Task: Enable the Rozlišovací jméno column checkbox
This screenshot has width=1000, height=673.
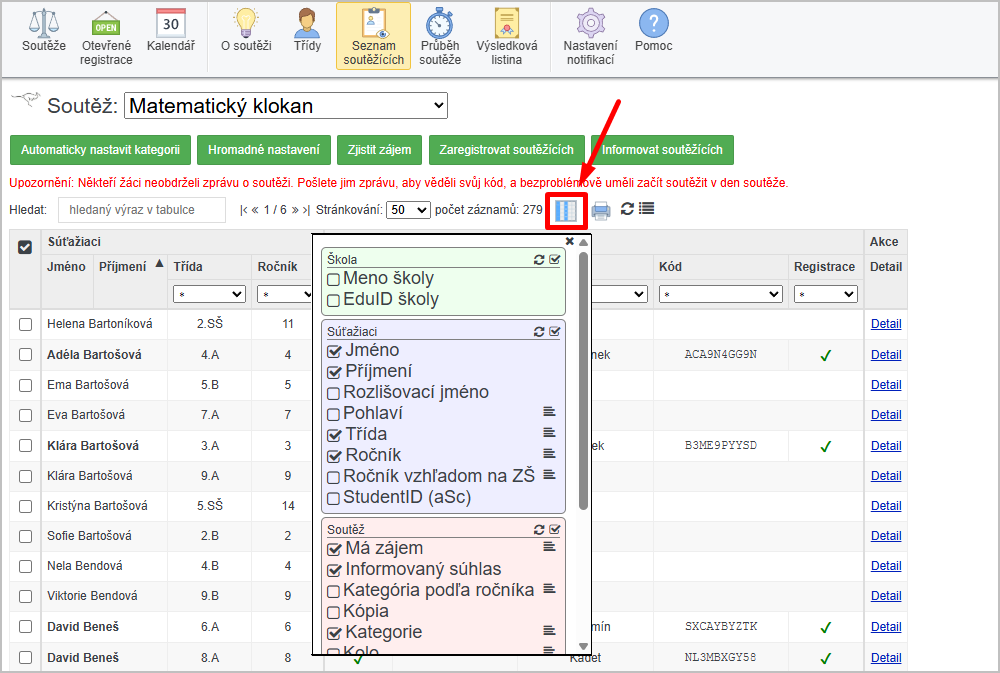Action: click(x=333, y=393)
